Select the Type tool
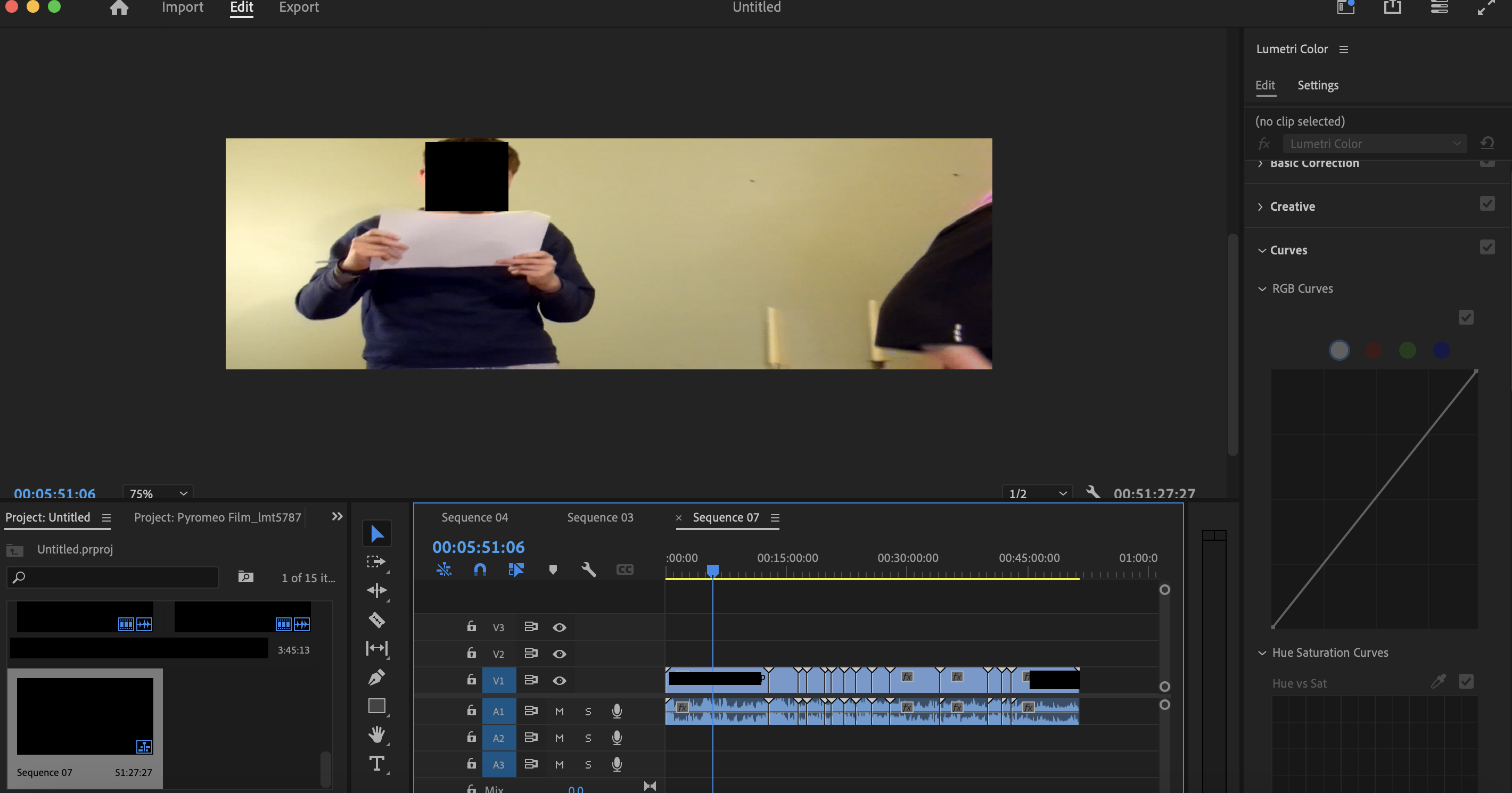Screen dimensions: 1512x793 (376, 763)
